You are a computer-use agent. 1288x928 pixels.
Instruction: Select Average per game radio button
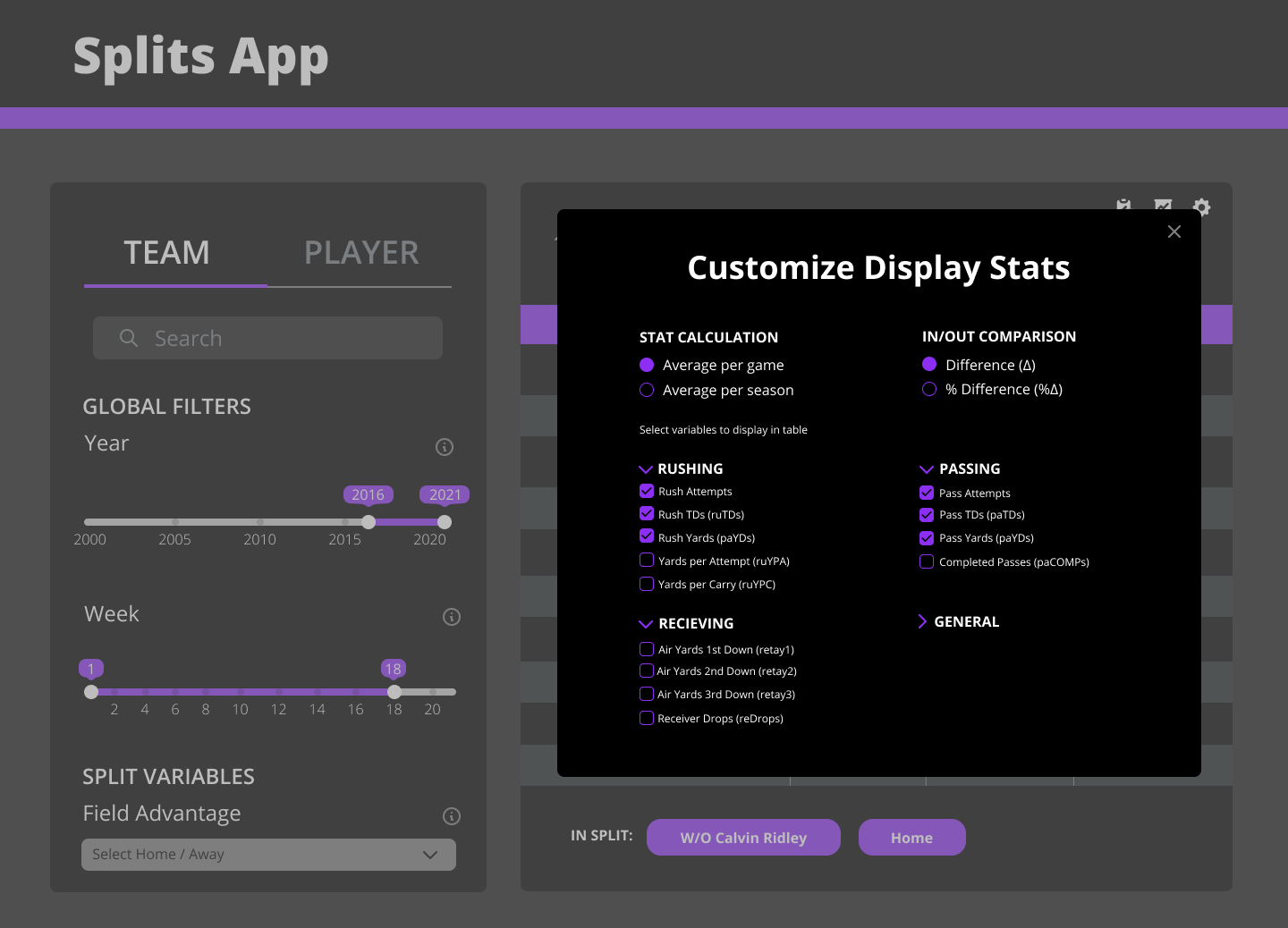tap(647, 365)
